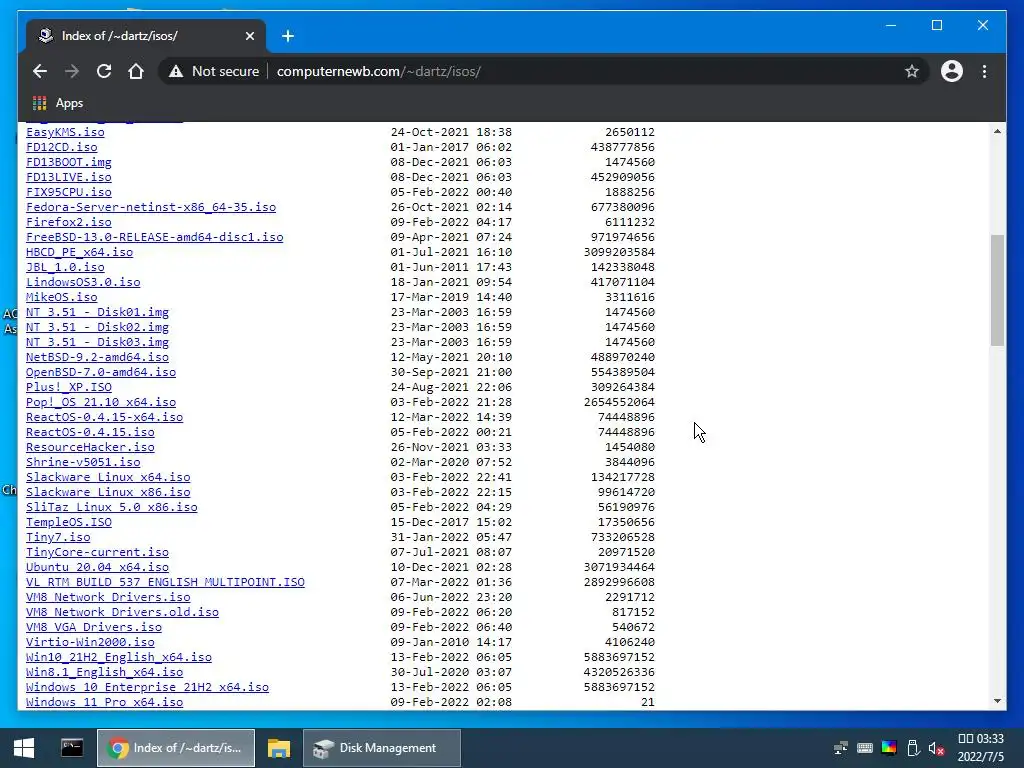Open the MikeOS.iso link

(x=61, y=297)
